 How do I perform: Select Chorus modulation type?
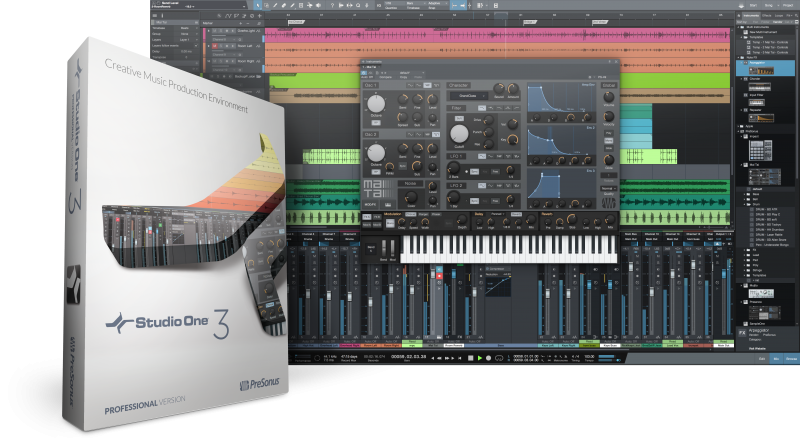(411, 214)
